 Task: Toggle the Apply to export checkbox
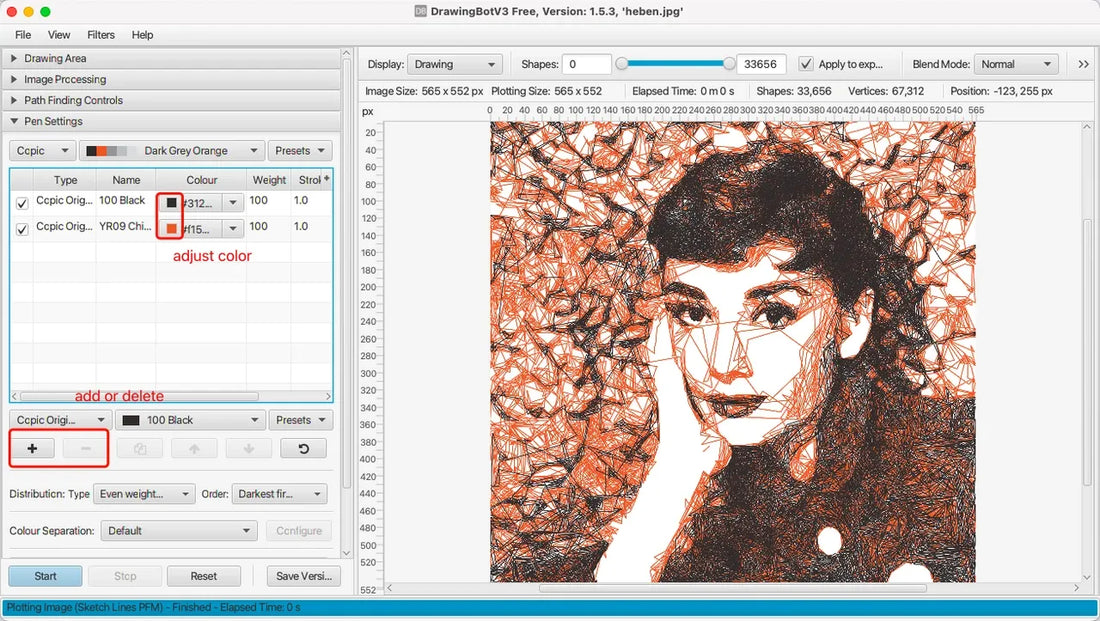point(805,63)
